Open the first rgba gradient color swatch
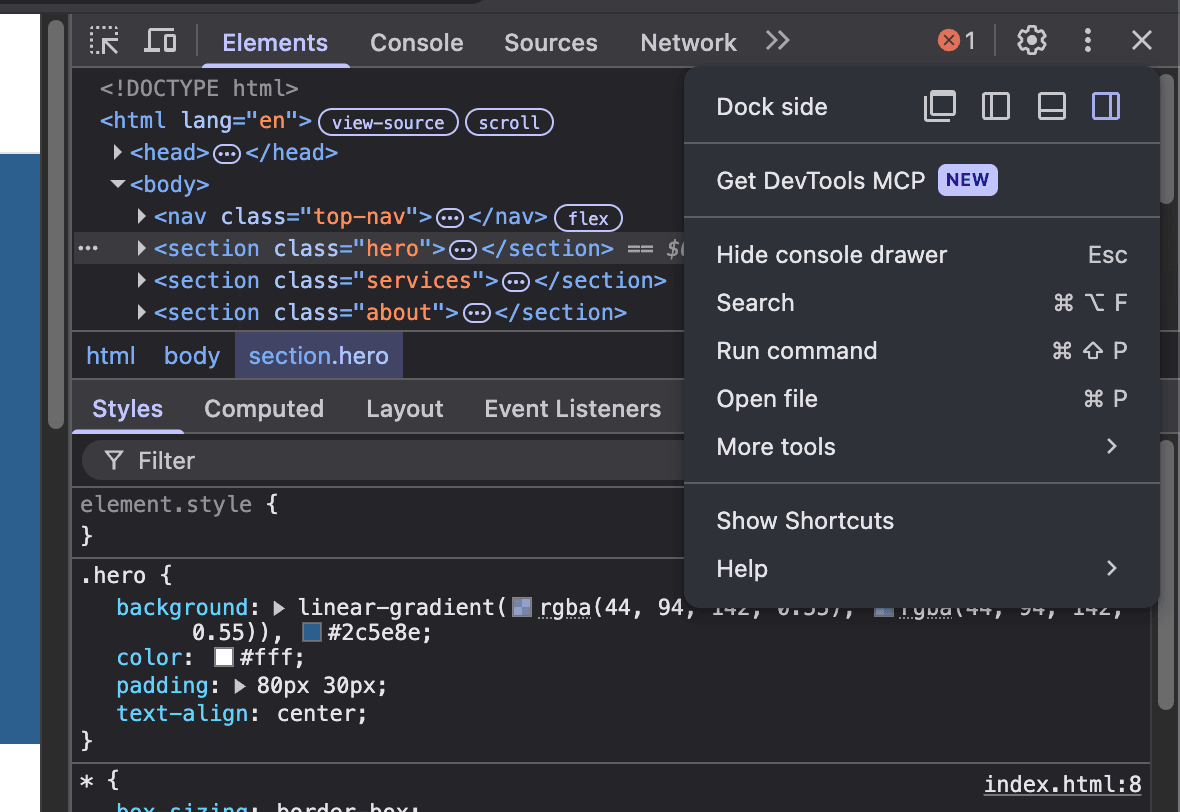 coord(522,607)
